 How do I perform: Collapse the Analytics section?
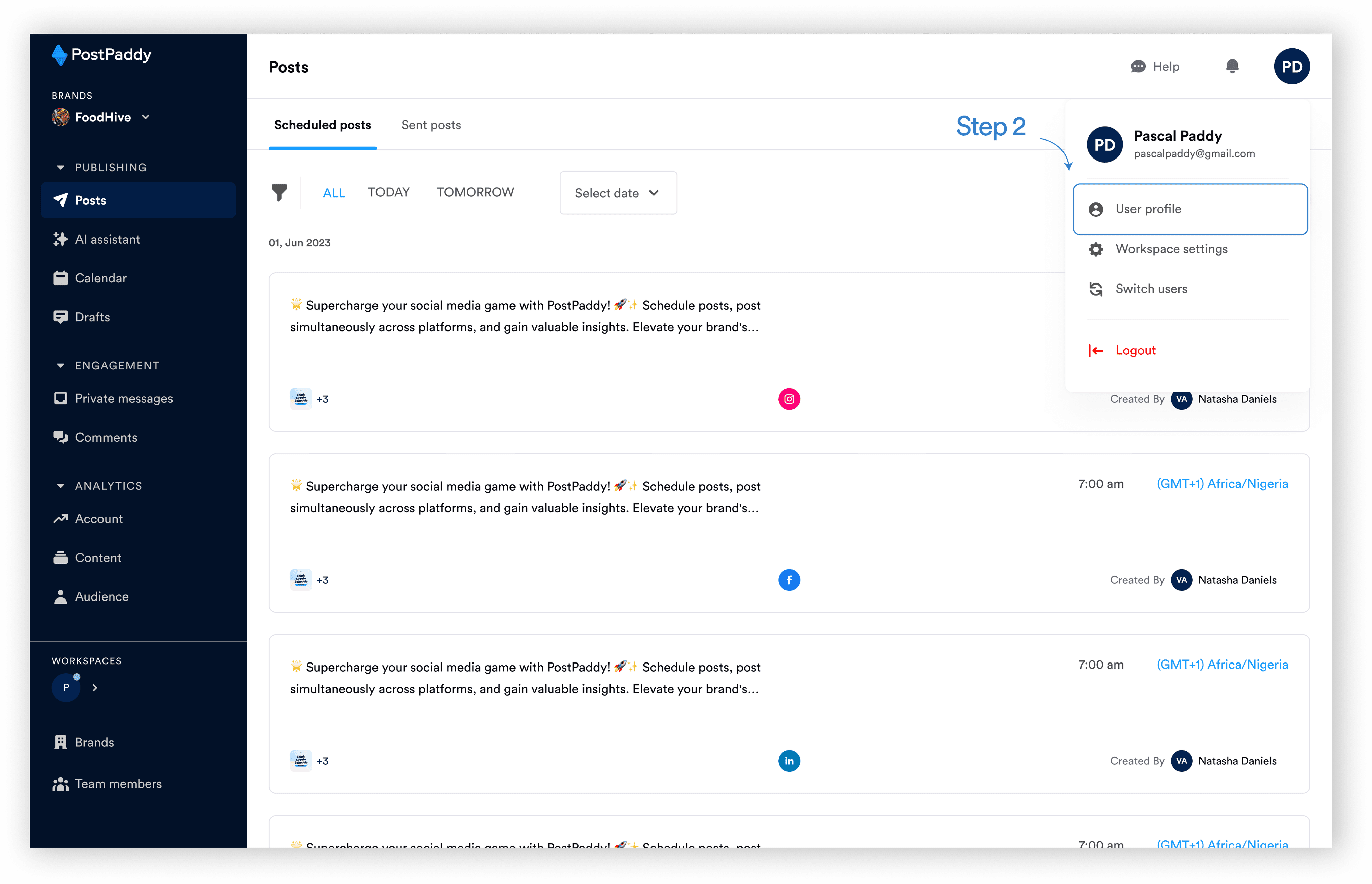point(60,486)
